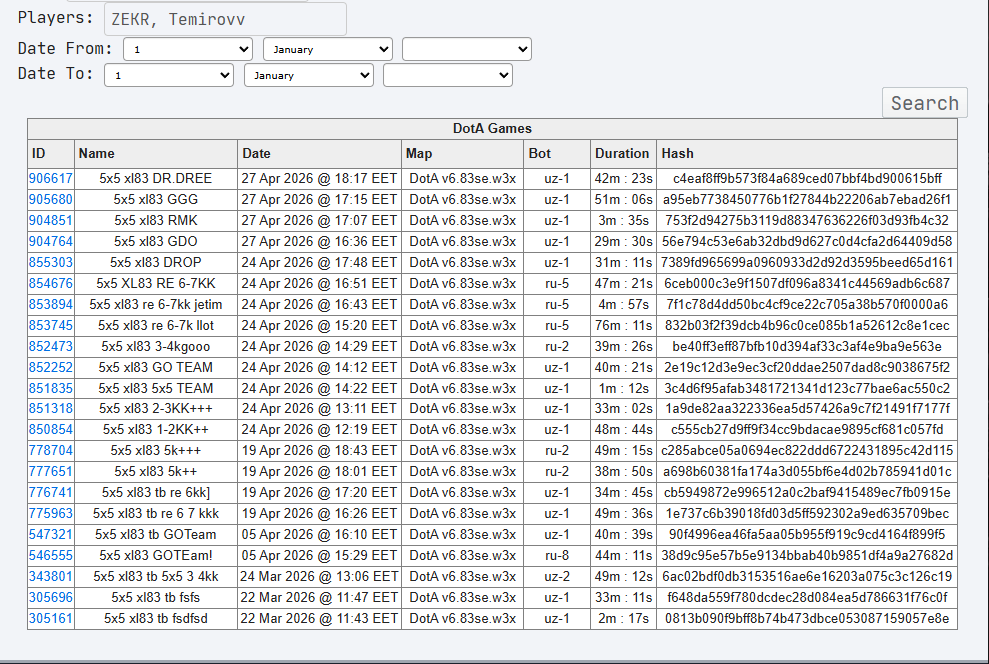Image resolution: width=989 pixels, height=664 pixels.
Task: Open game ID 851835
Action: 50,388
